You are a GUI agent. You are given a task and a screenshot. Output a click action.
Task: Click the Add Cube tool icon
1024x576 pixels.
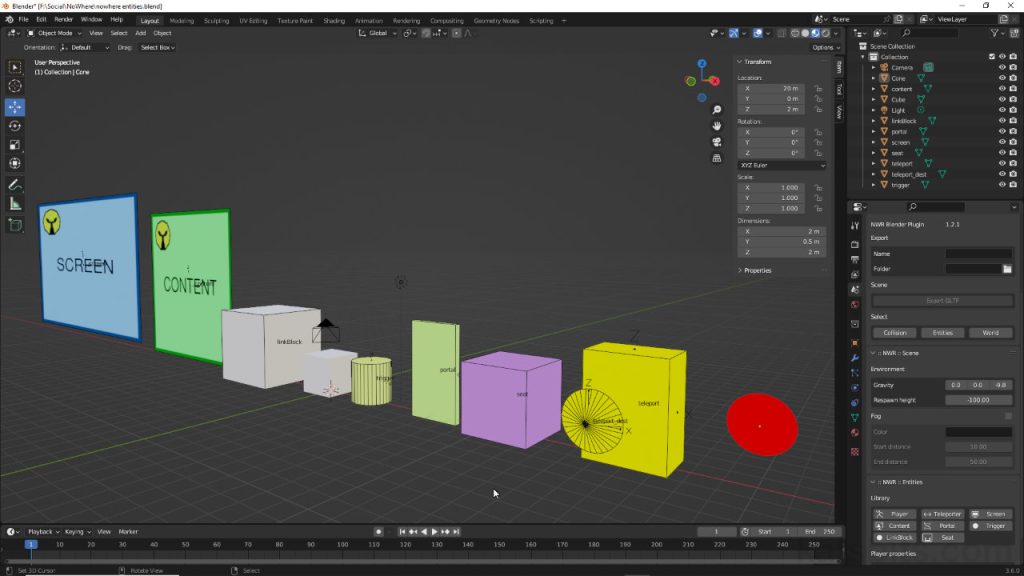[15, 225]
